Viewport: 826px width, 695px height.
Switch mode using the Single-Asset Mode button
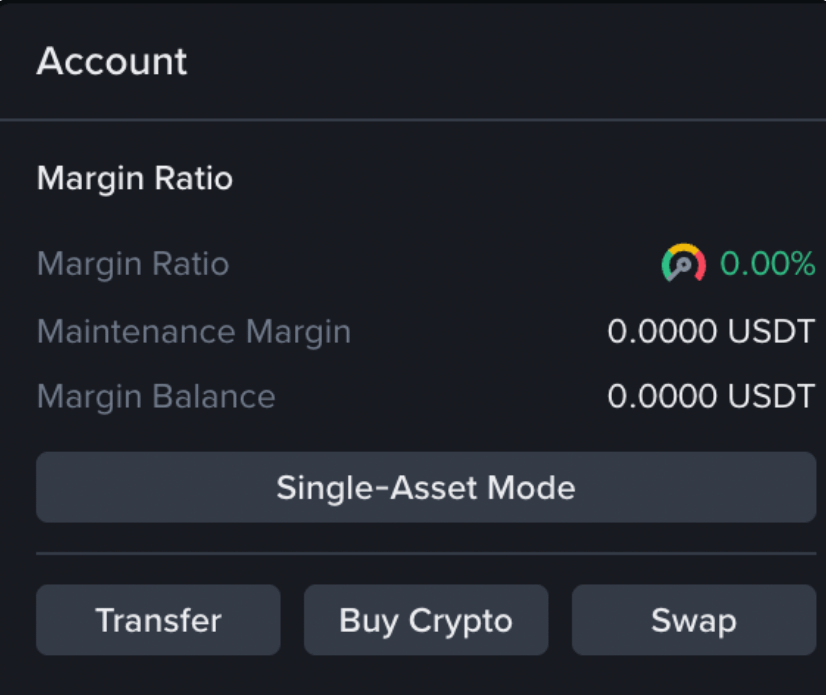[x=426, y=488]
